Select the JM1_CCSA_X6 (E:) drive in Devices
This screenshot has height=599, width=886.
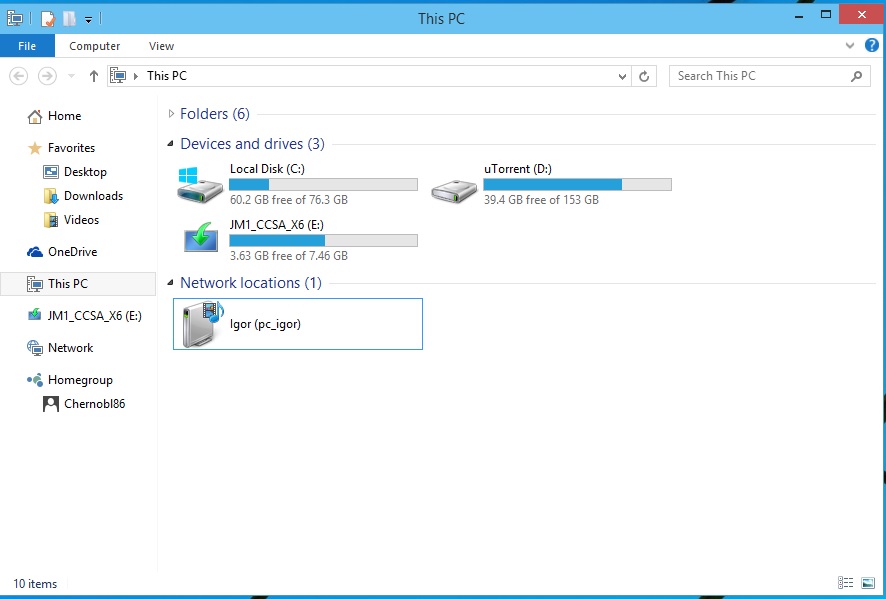(200, 239)
